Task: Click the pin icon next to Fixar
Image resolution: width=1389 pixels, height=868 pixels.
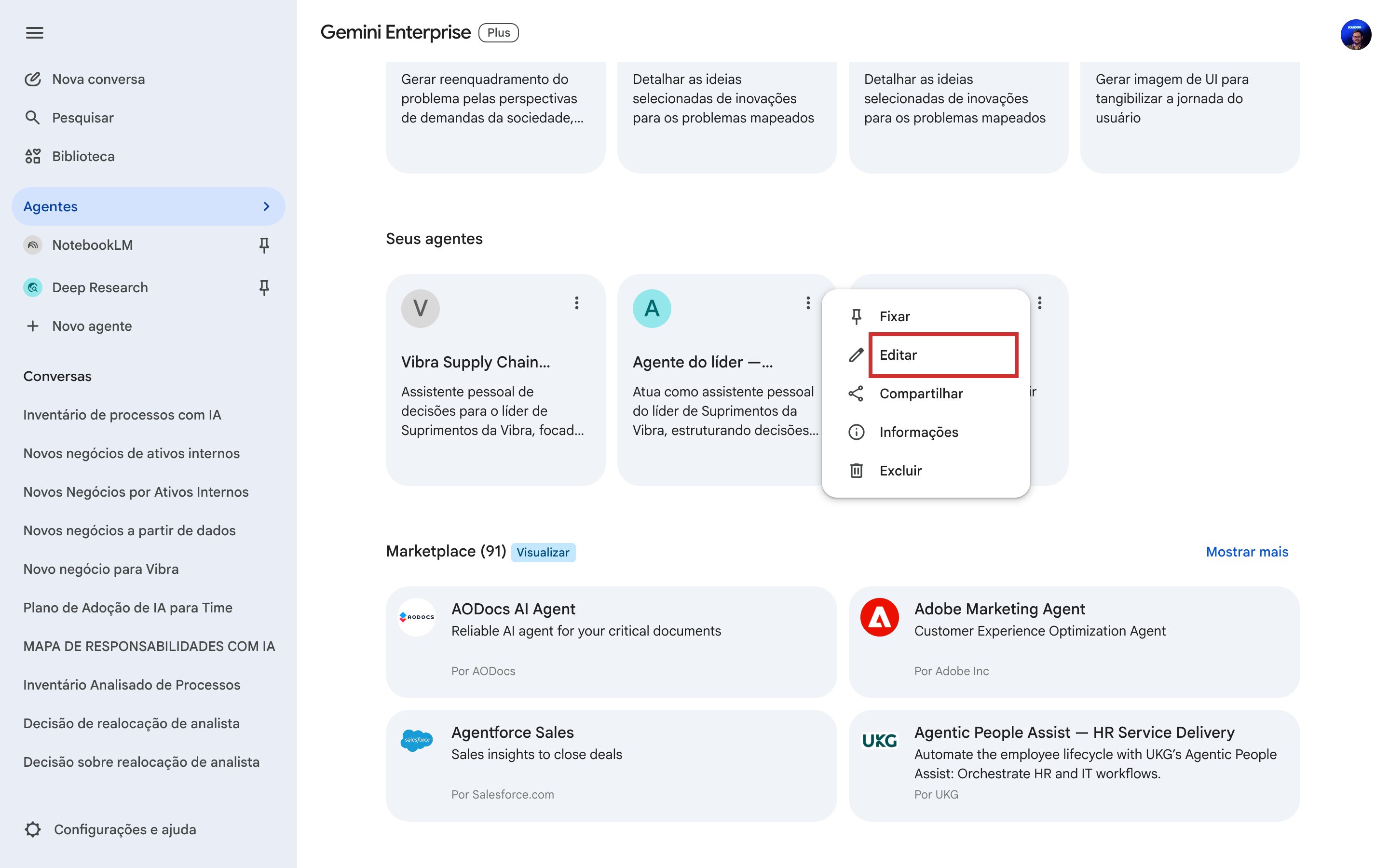Action: (857, 316)
